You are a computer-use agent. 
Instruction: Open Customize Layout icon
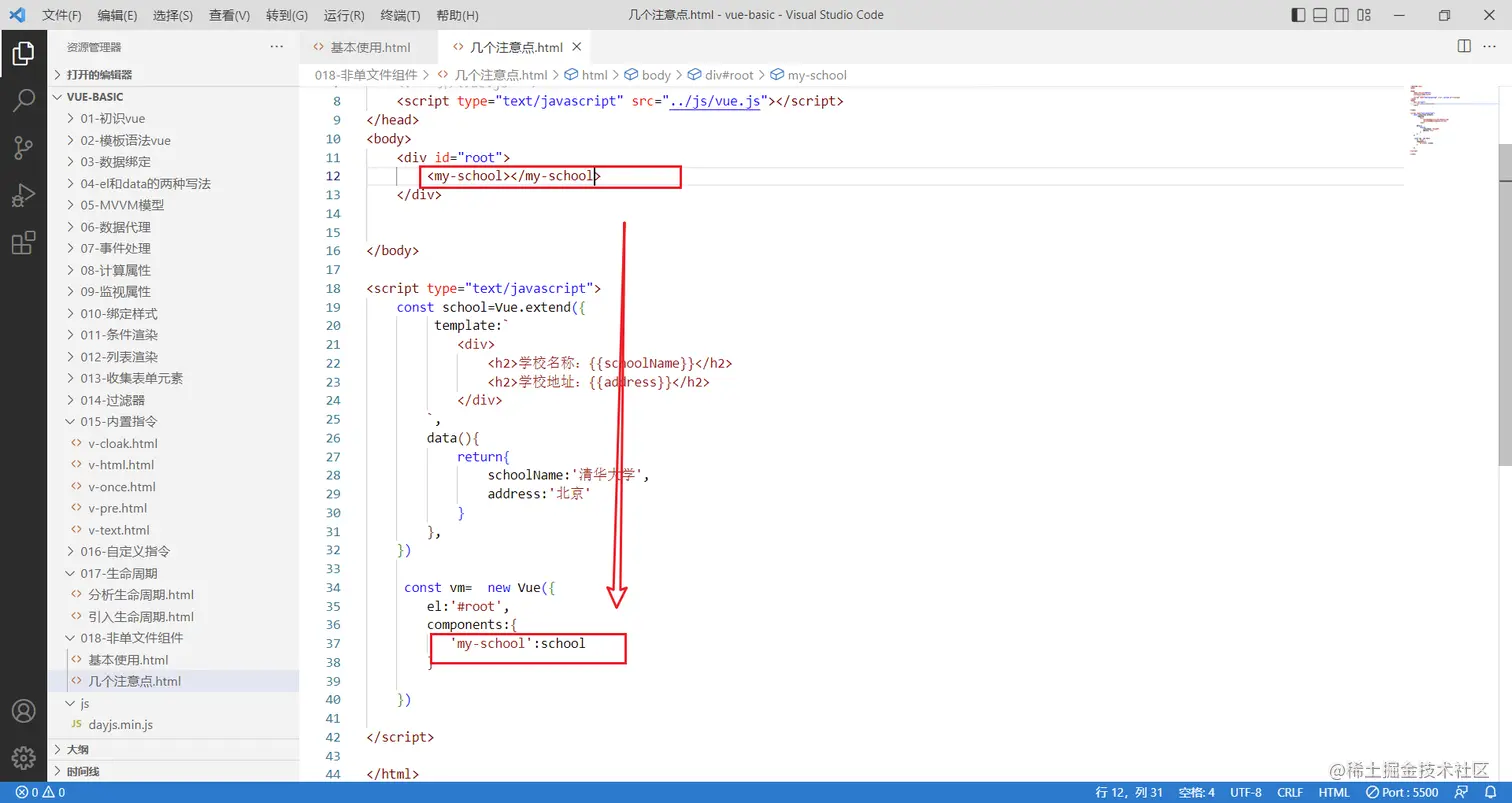point(1366,15)
